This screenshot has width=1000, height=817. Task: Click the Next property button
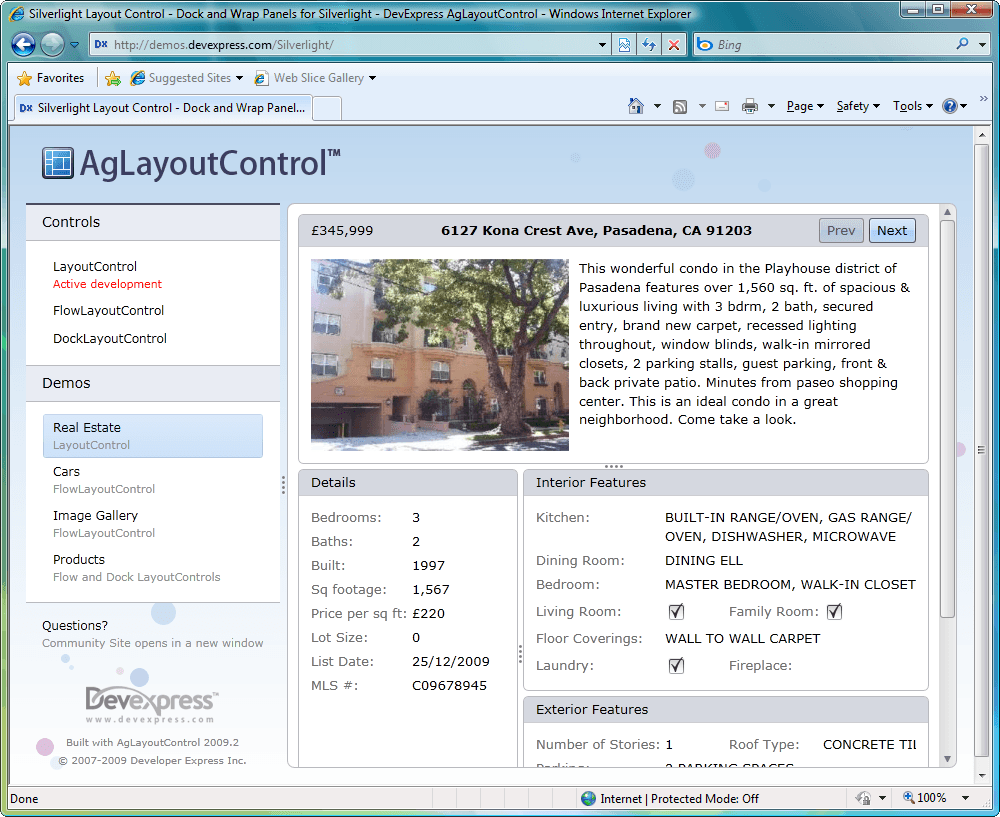click(892, 231)
